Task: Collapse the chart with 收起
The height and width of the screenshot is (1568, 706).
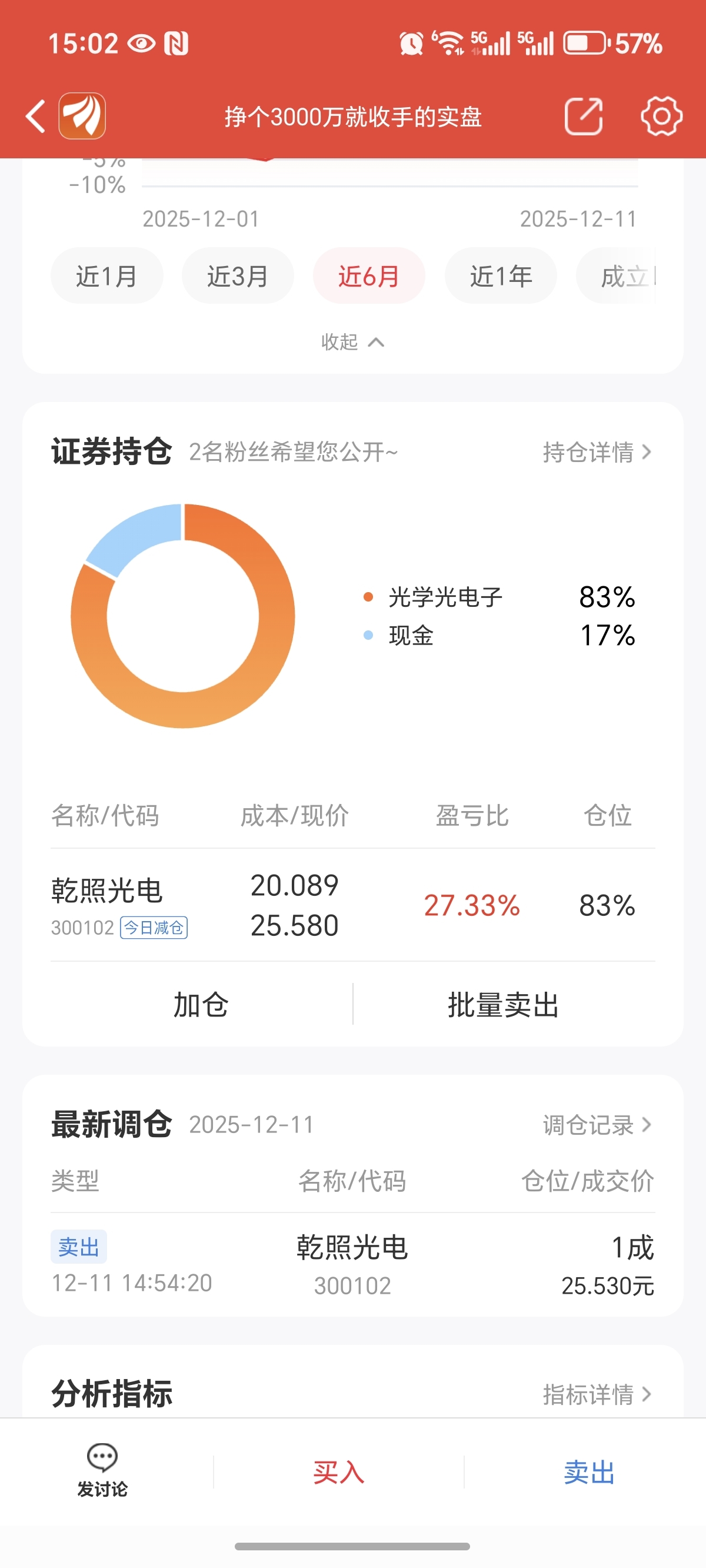Action: click(352, 342)
